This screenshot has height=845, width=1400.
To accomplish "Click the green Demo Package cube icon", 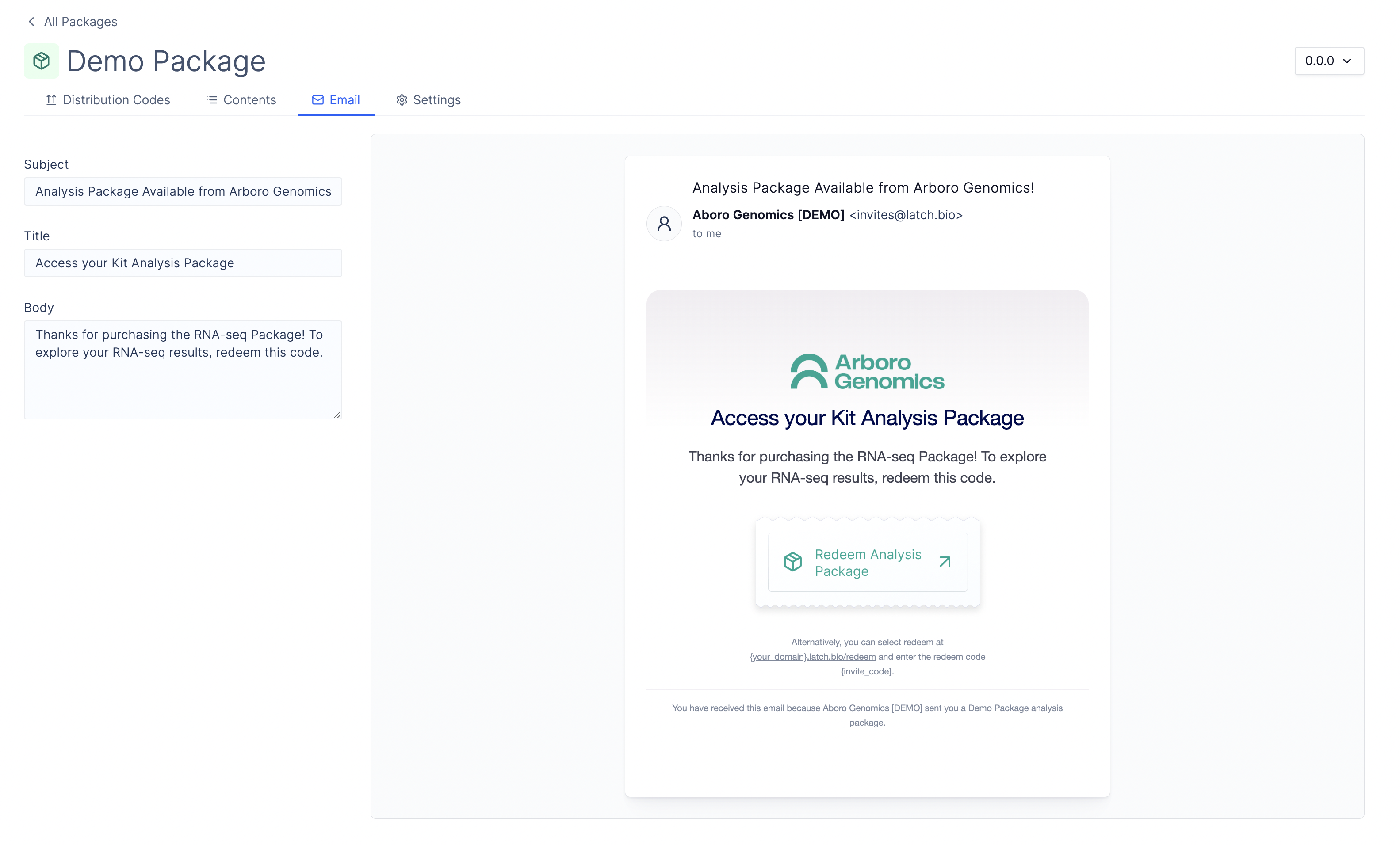I will [x=42, y=61].
